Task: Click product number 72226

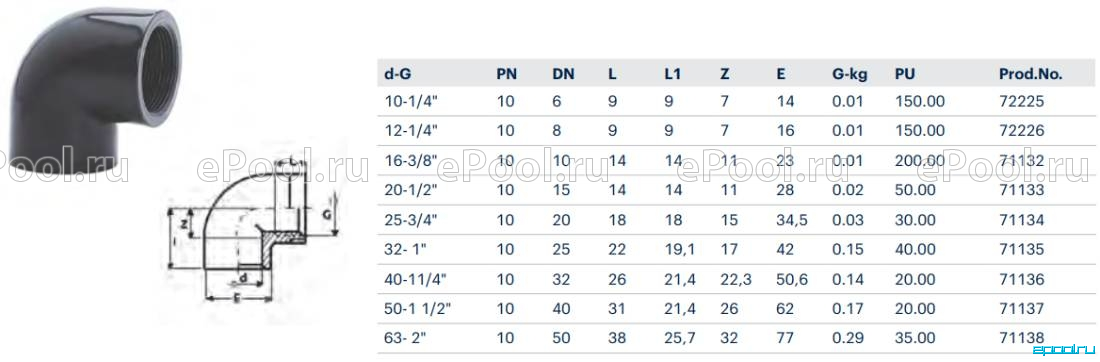Action: click(x=1021, y=130)
